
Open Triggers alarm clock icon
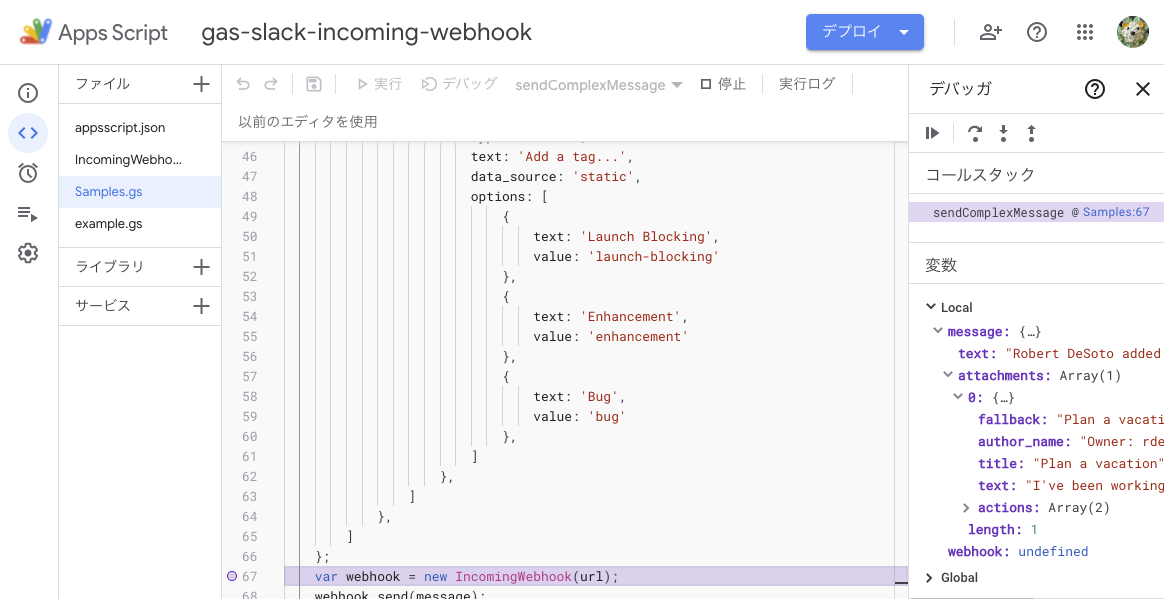[28, 173]
